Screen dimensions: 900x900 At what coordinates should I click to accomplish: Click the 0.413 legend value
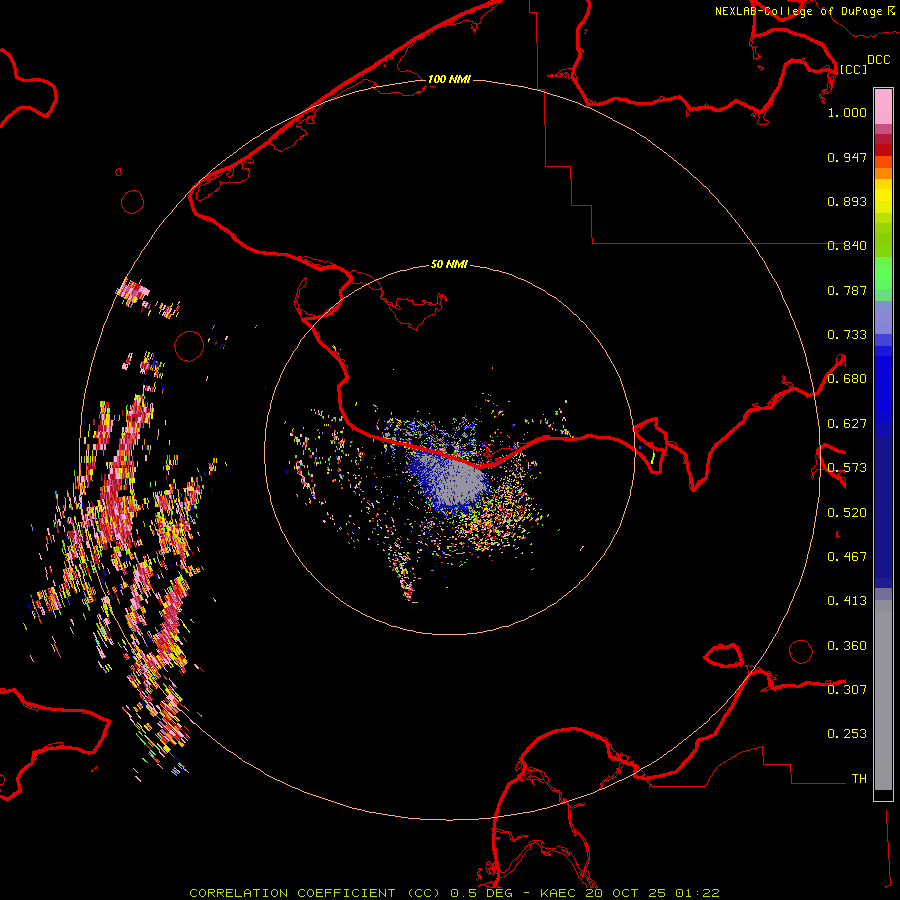click(847, 601)
